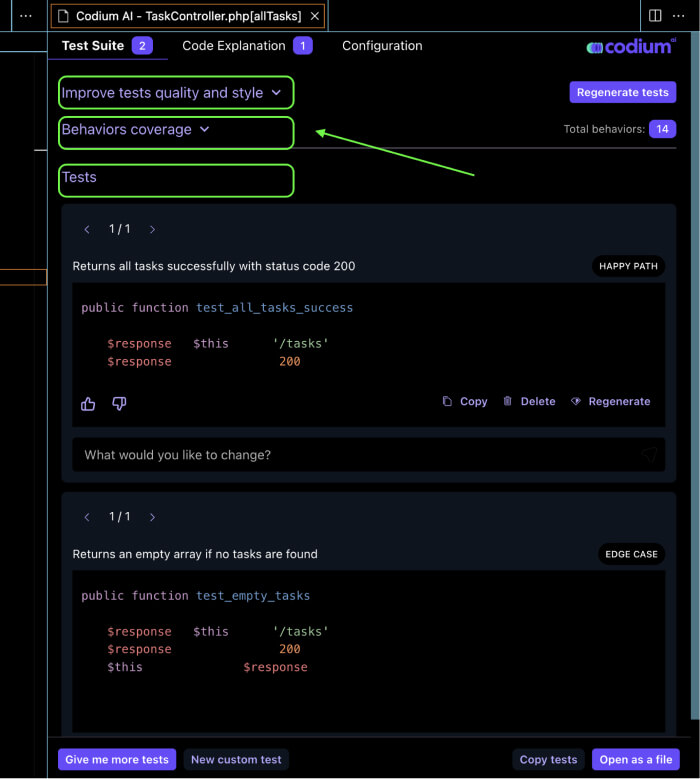
Task: Go to previous version of the edge case test
Action: point(87,517)
